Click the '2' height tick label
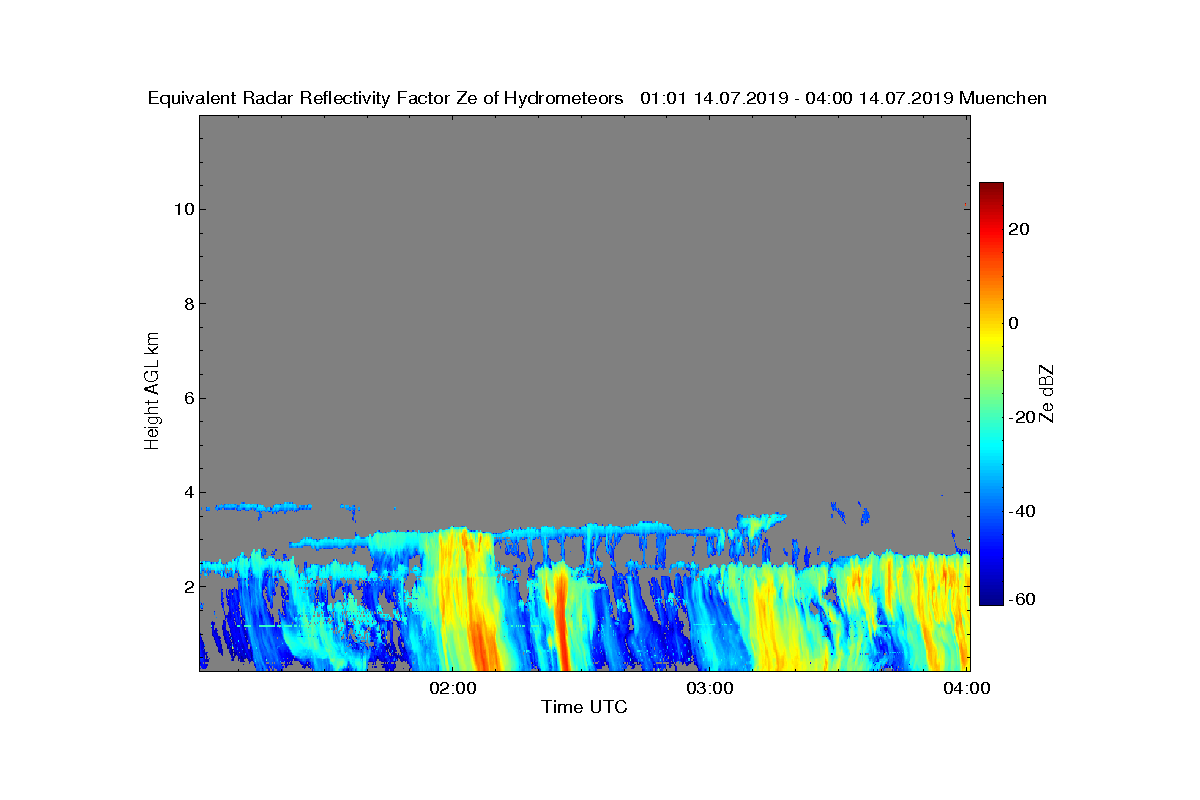 click(x=188, y=587)
